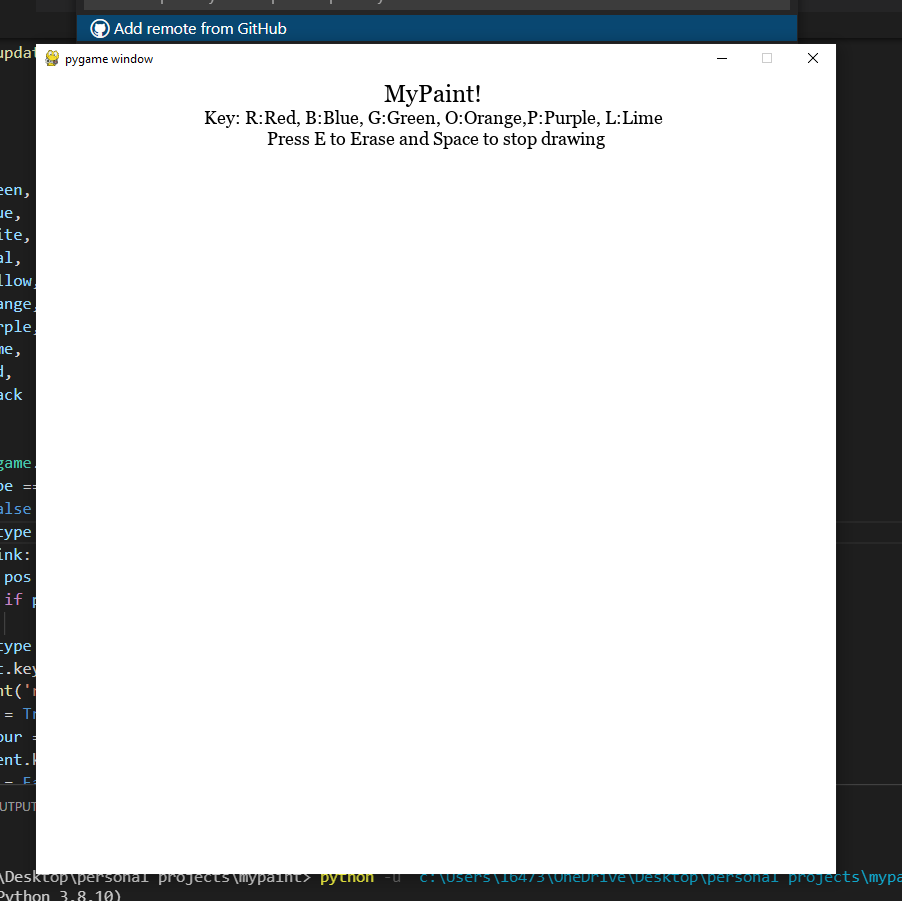
Task: Choose Add remote from GitHub option
Action: click(437, 29)
